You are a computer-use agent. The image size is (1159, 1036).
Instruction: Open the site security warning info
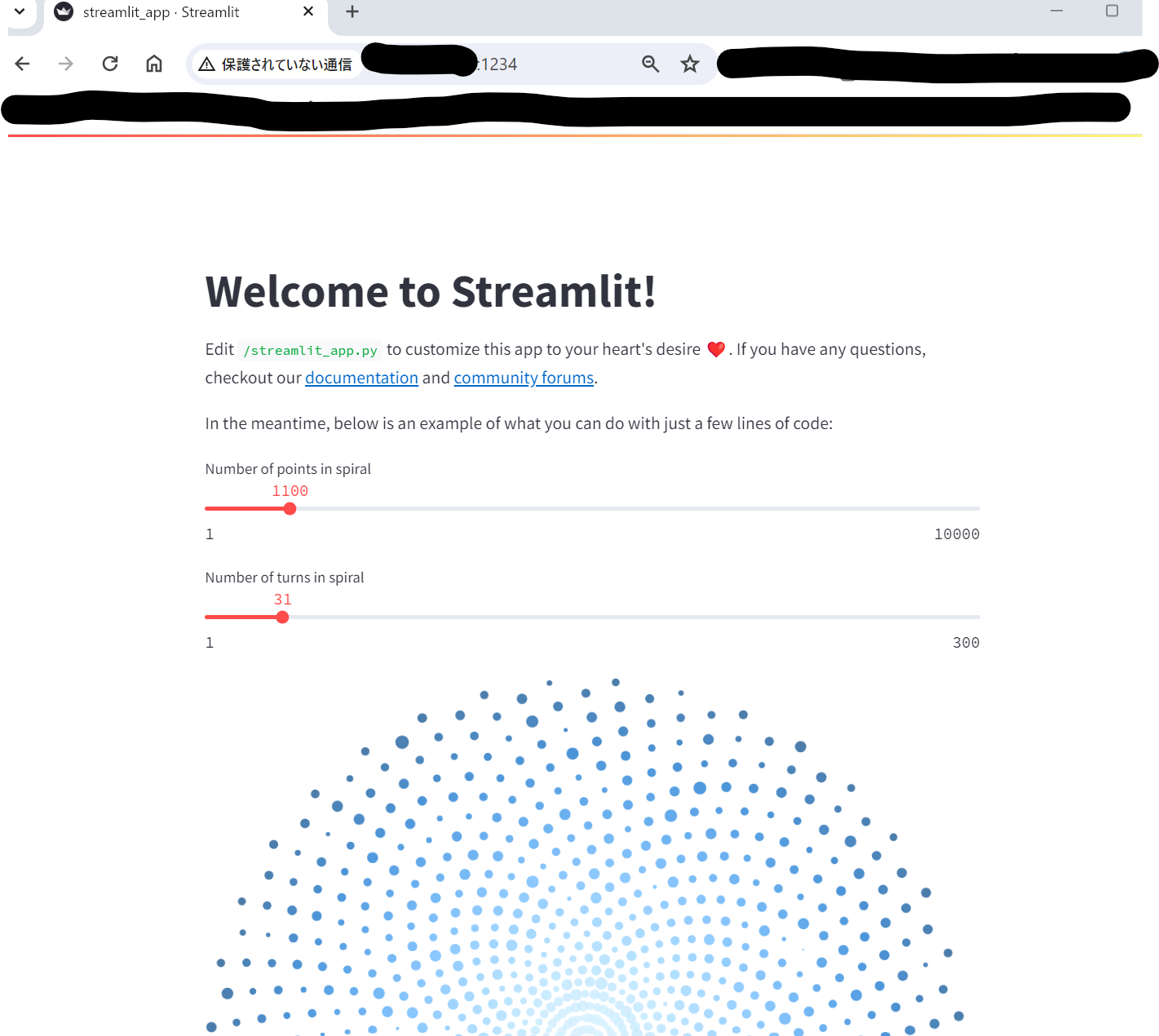(x=206, y=63)
